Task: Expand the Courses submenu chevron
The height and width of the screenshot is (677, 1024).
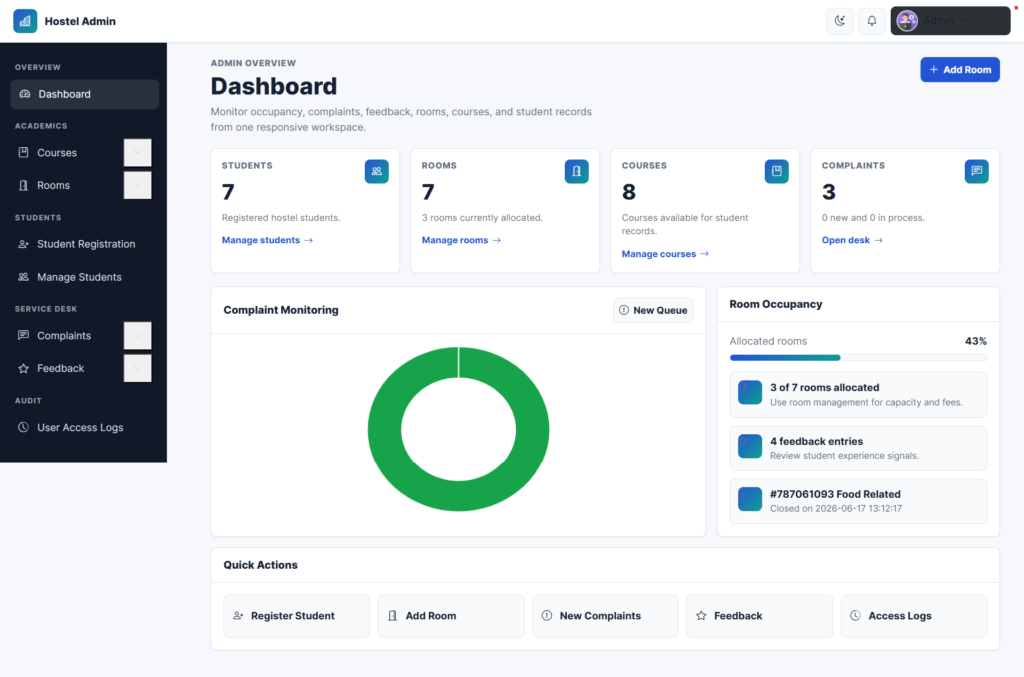Action: point(137,153)
